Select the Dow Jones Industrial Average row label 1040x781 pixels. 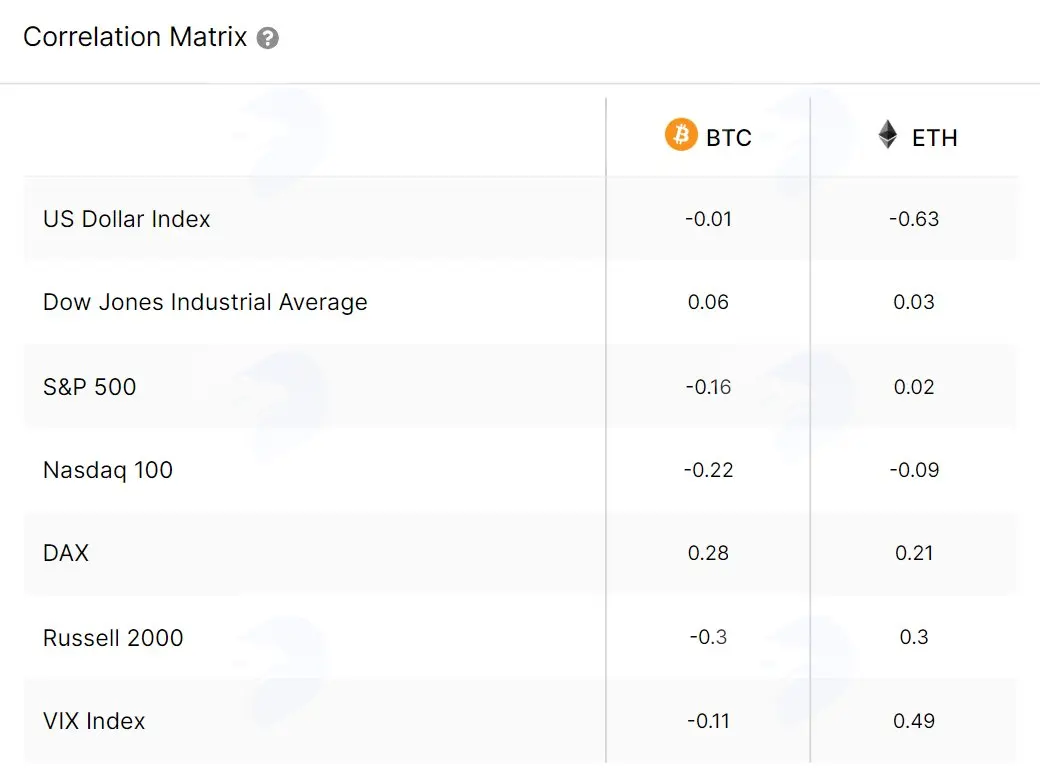point(205,302)
